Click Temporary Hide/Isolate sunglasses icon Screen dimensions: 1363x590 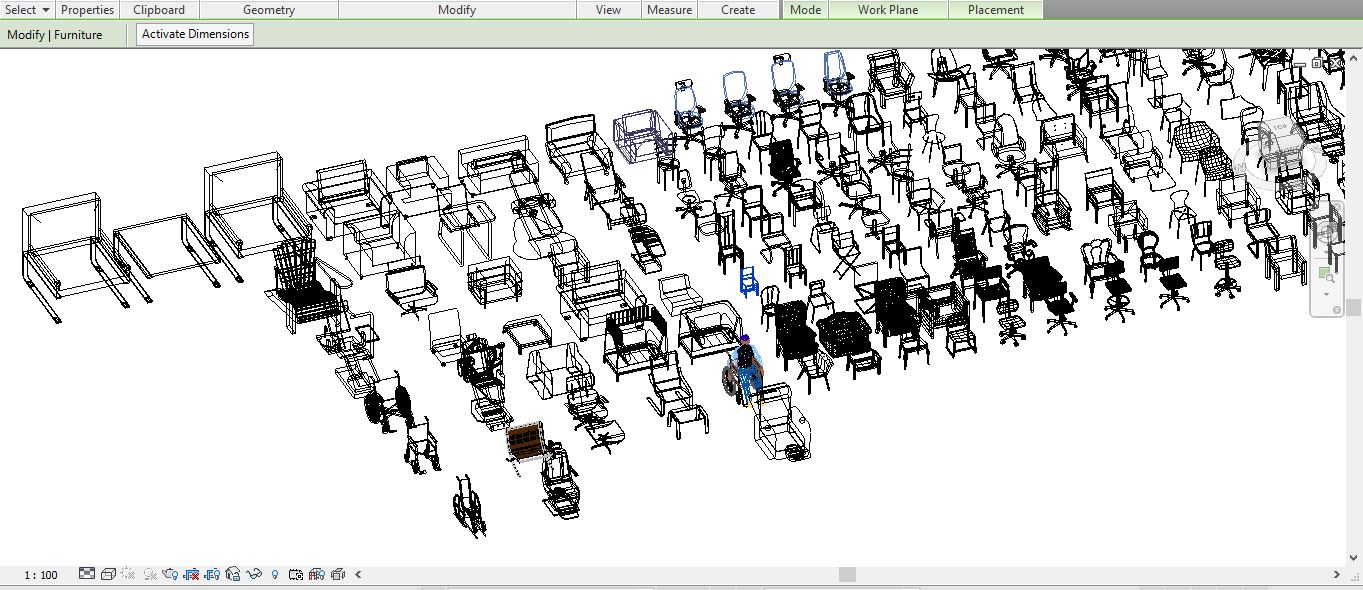pos(254,574)
